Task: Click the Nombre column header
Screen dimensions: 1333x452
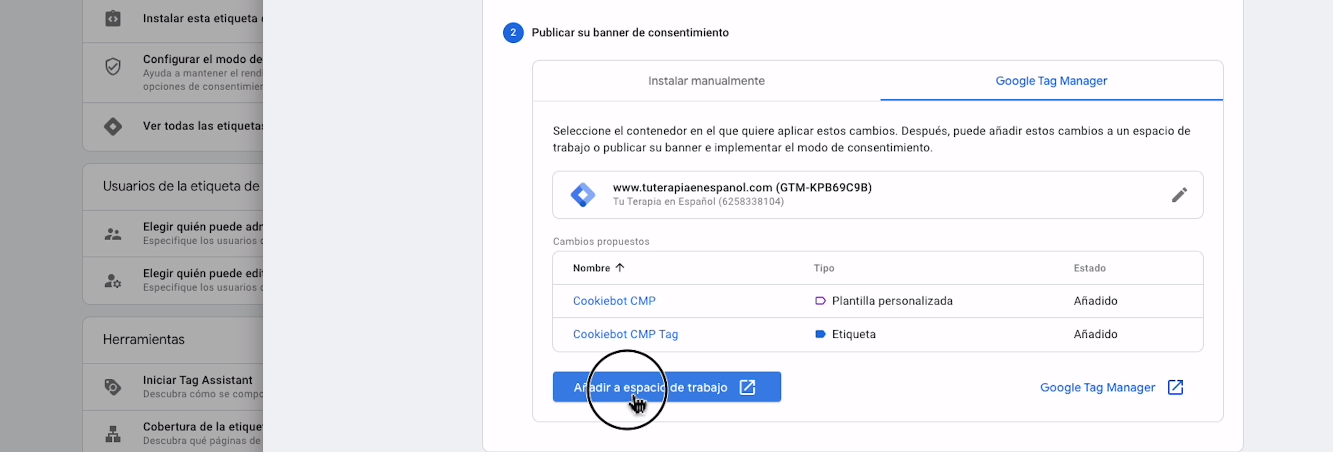Action: pyautogui.click(x=589, y=268)
